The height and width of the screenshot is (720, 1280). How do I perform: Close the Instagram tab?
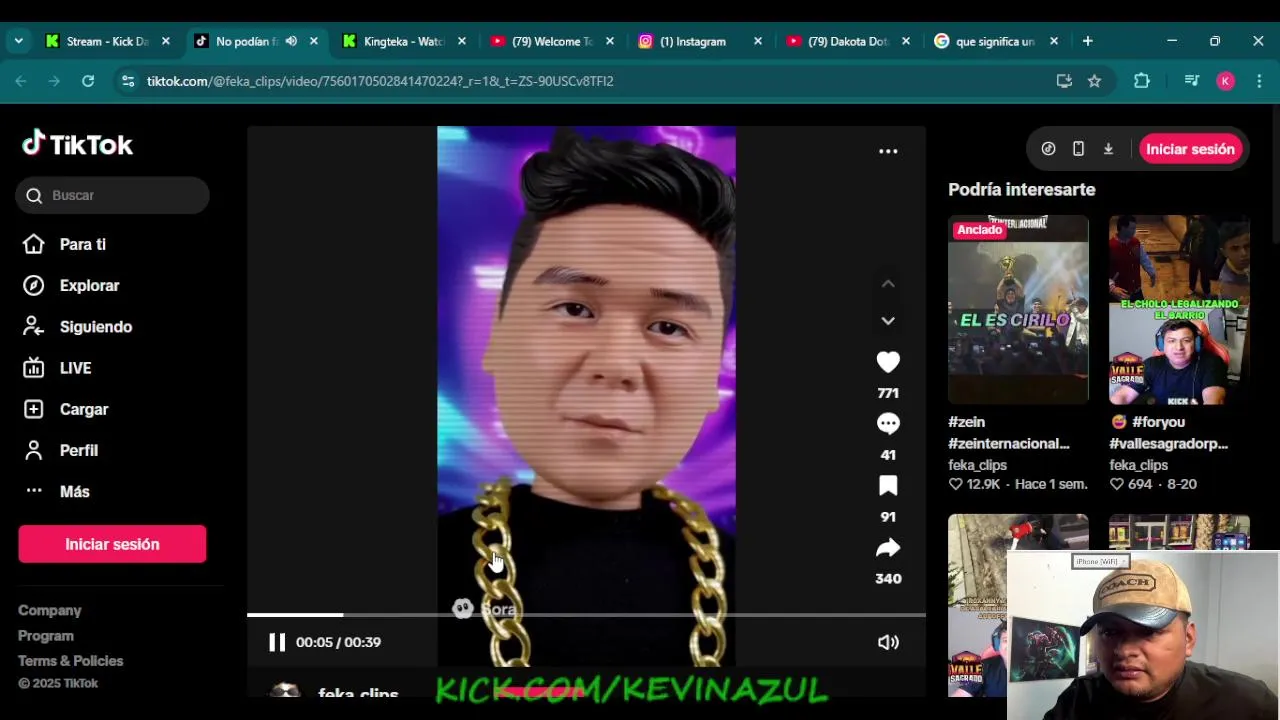(x=758, y=41)
